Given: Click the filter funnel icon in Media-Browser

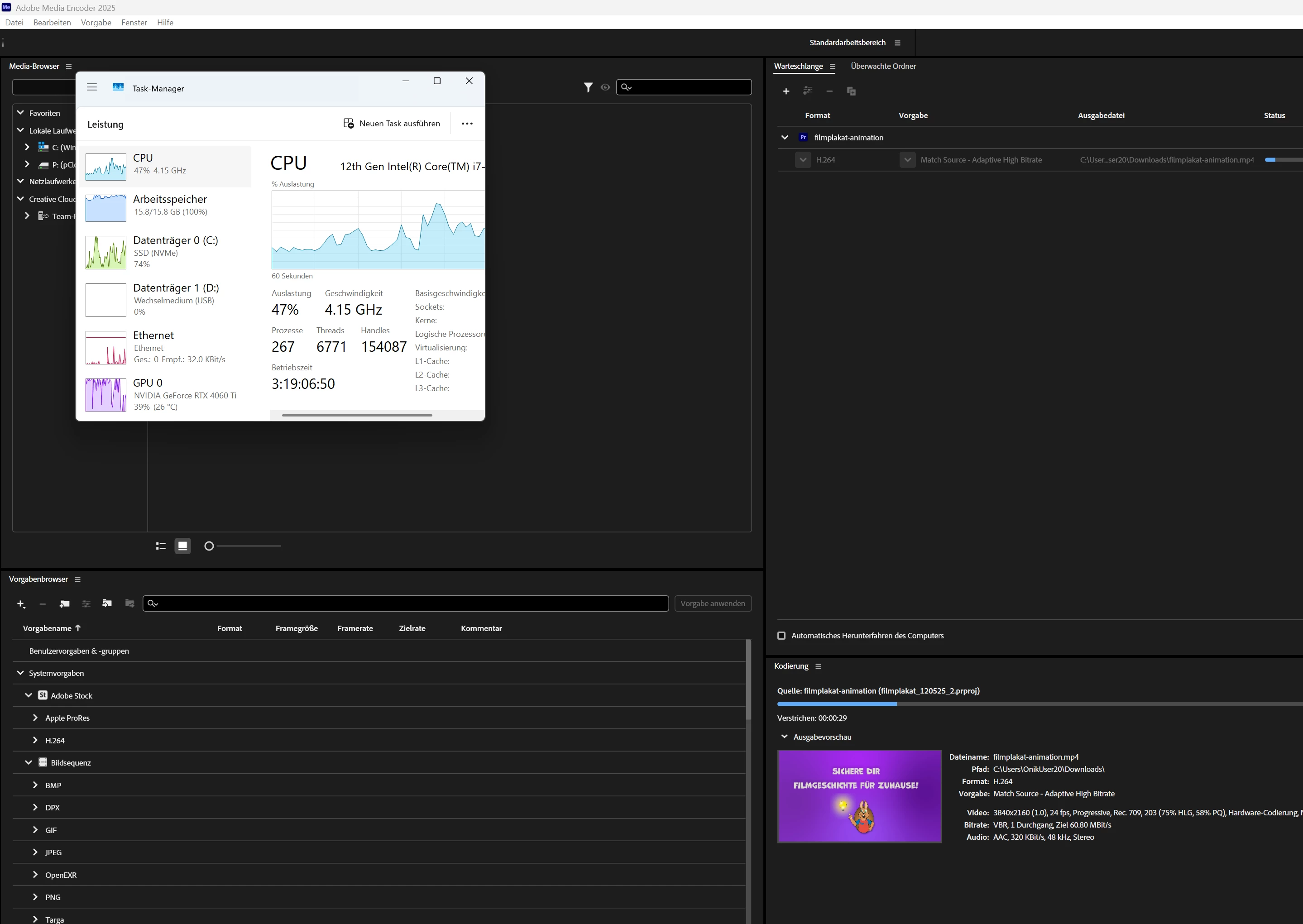Looking at the screenshot, I should pyautogui.click(x=588, y=87).
